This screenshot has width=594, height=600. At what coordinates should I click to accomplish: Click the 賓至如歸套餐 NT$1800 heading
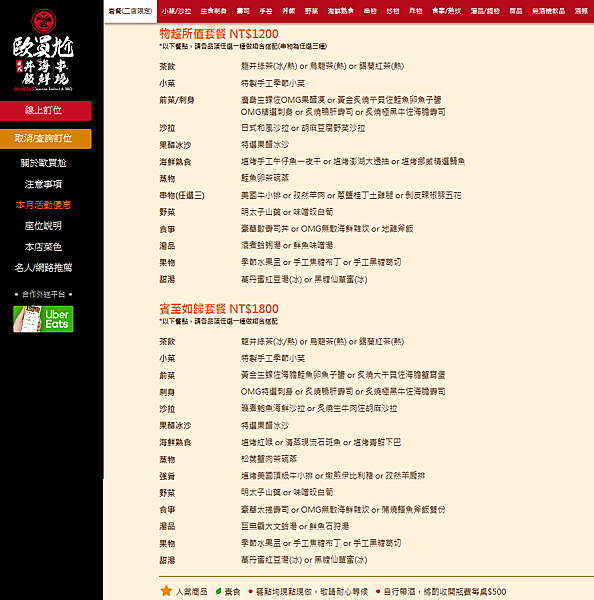pos(219,309)
